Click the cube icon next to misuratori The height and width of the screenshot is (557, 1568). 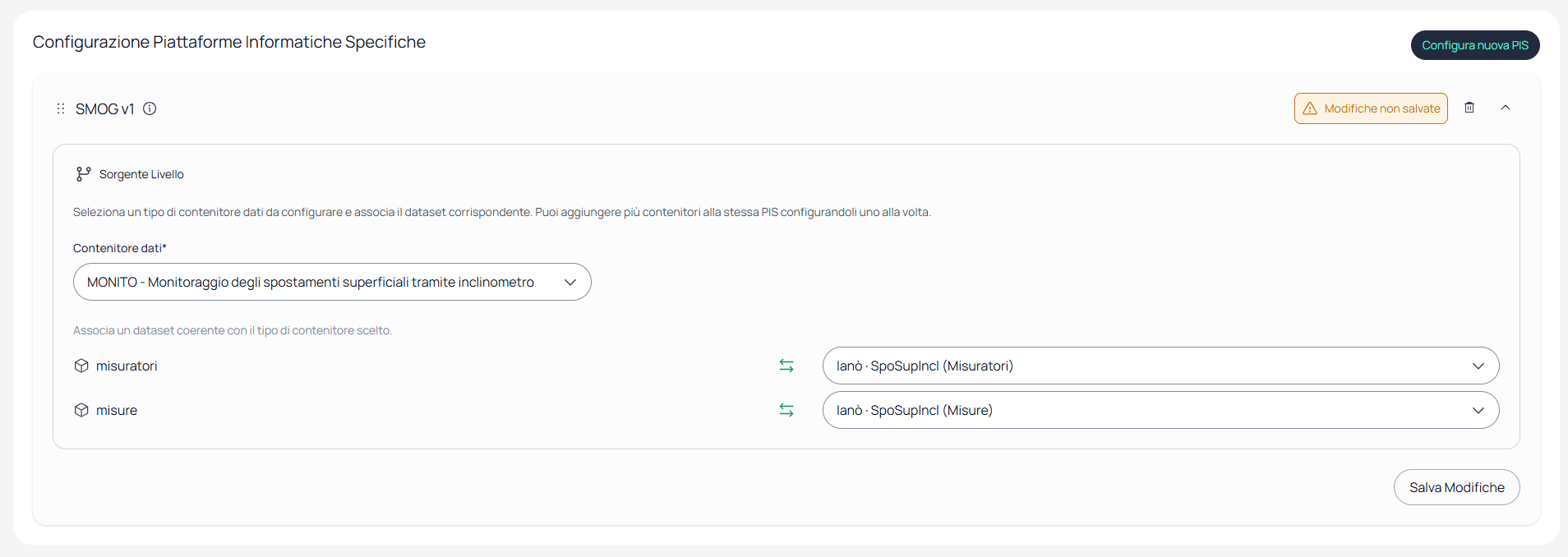81,366
